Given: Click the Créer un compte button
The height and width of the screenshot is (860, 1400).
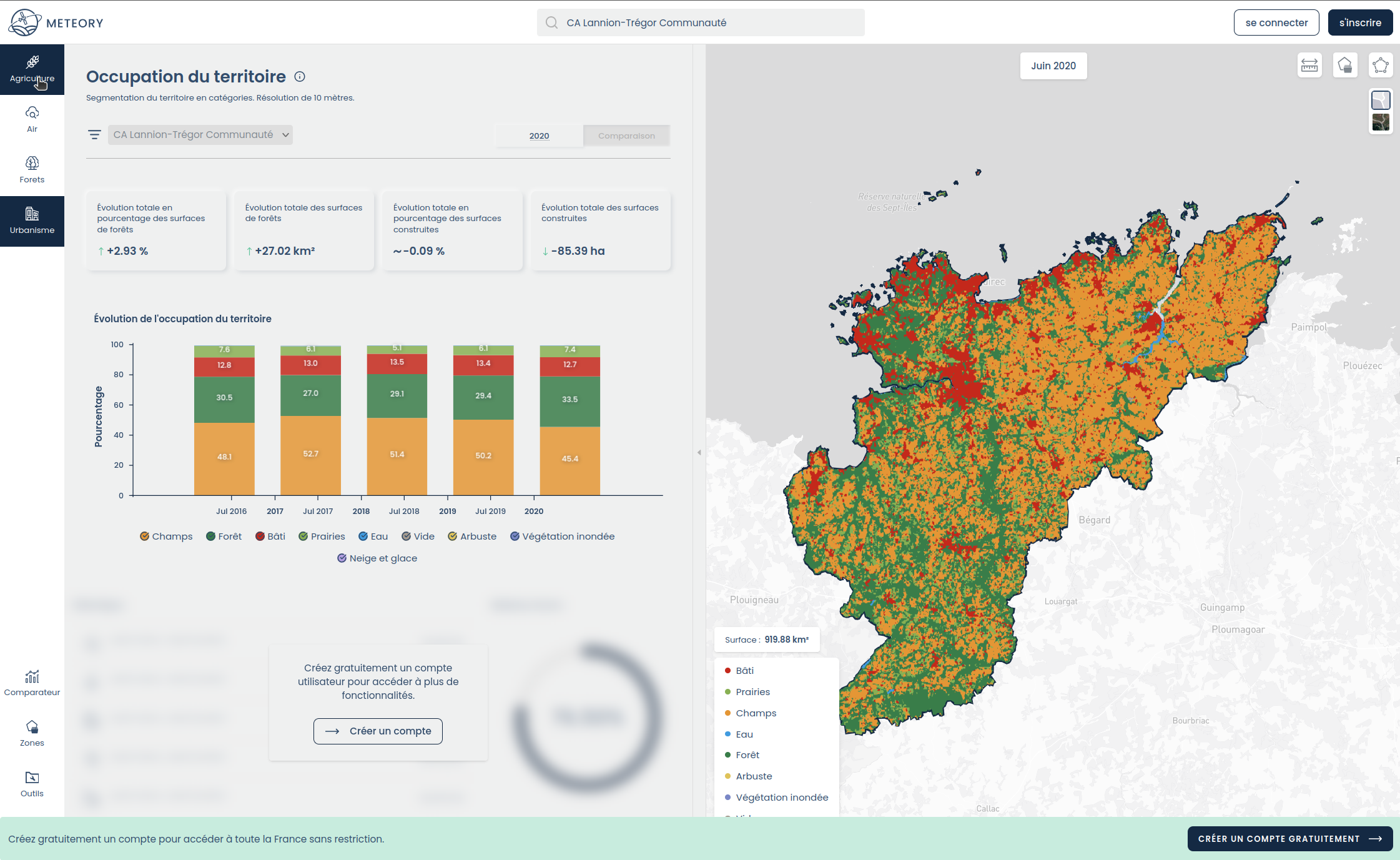Looking at the screenshot, I should [x=378, y=731].
